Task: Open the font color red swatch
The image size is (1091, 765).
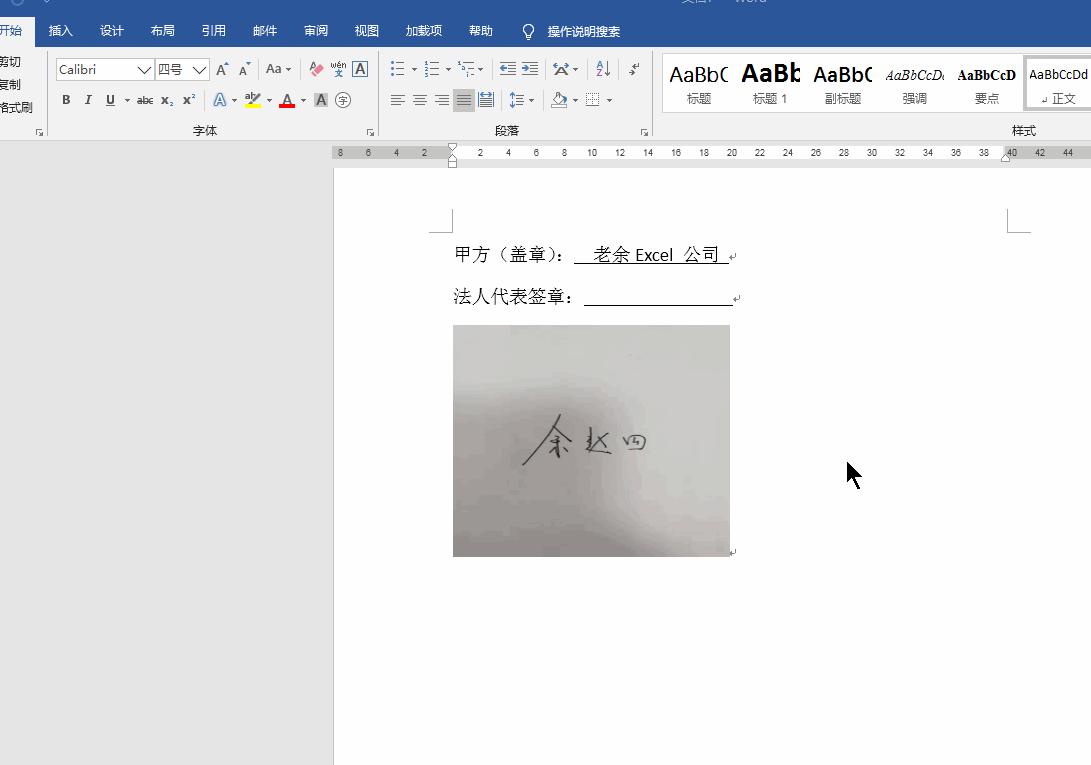Action: [287, 100]
